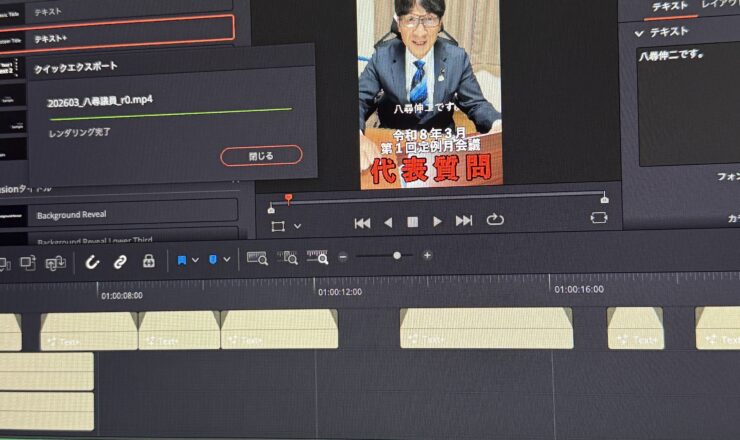Jump to the last frame
The height and width of the screenshot is (440, 740).
464,221
